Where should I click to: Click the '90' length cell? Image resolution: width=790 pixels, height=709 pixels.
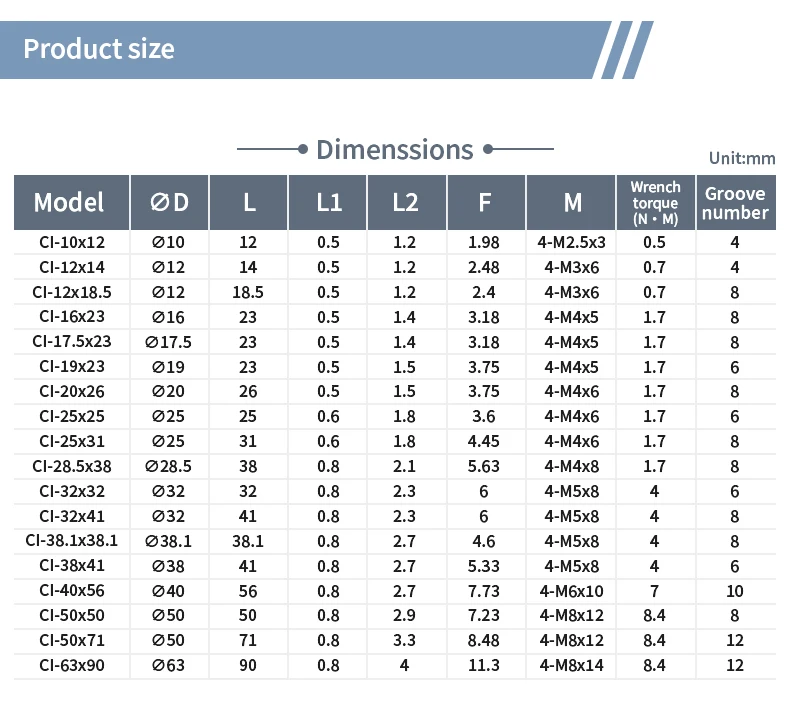(248, 666)
